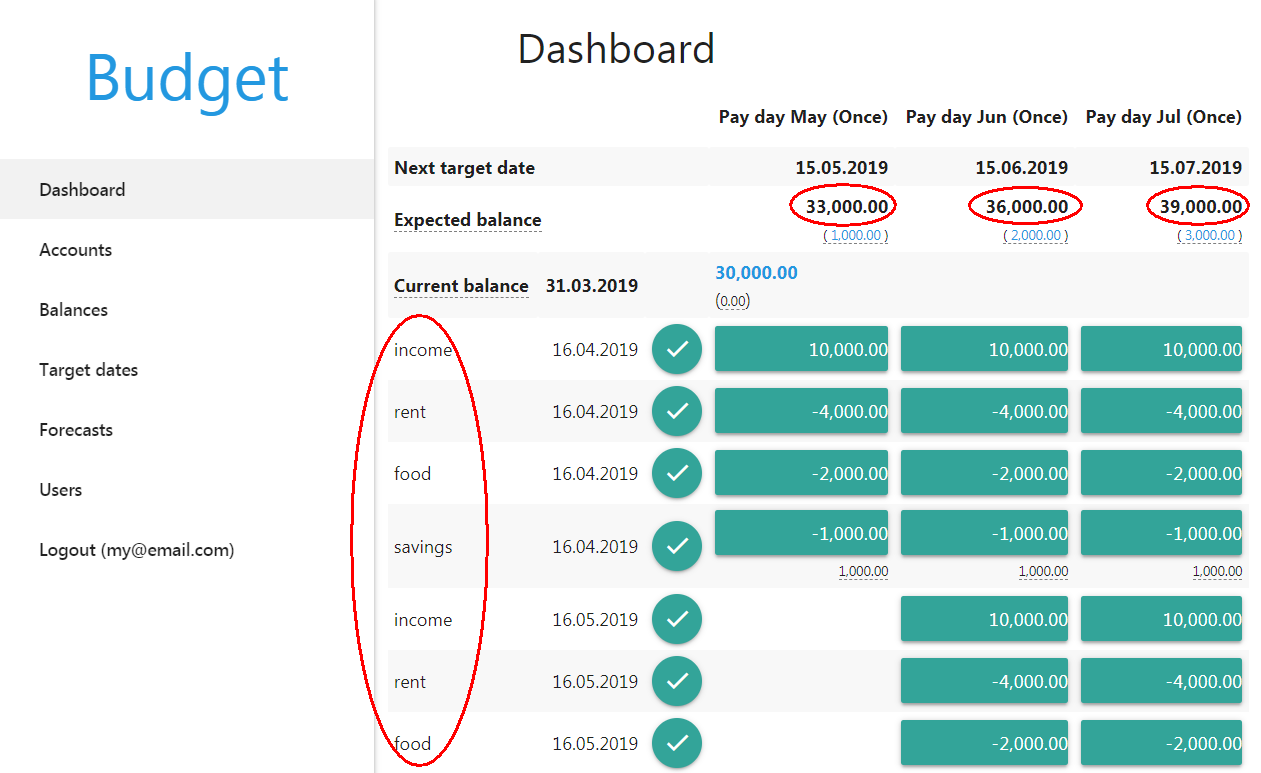The height and width of the screenshot is (773, 1261).
Task: Select Forecasts in the sidebar menu
Action: coord(76,430)
